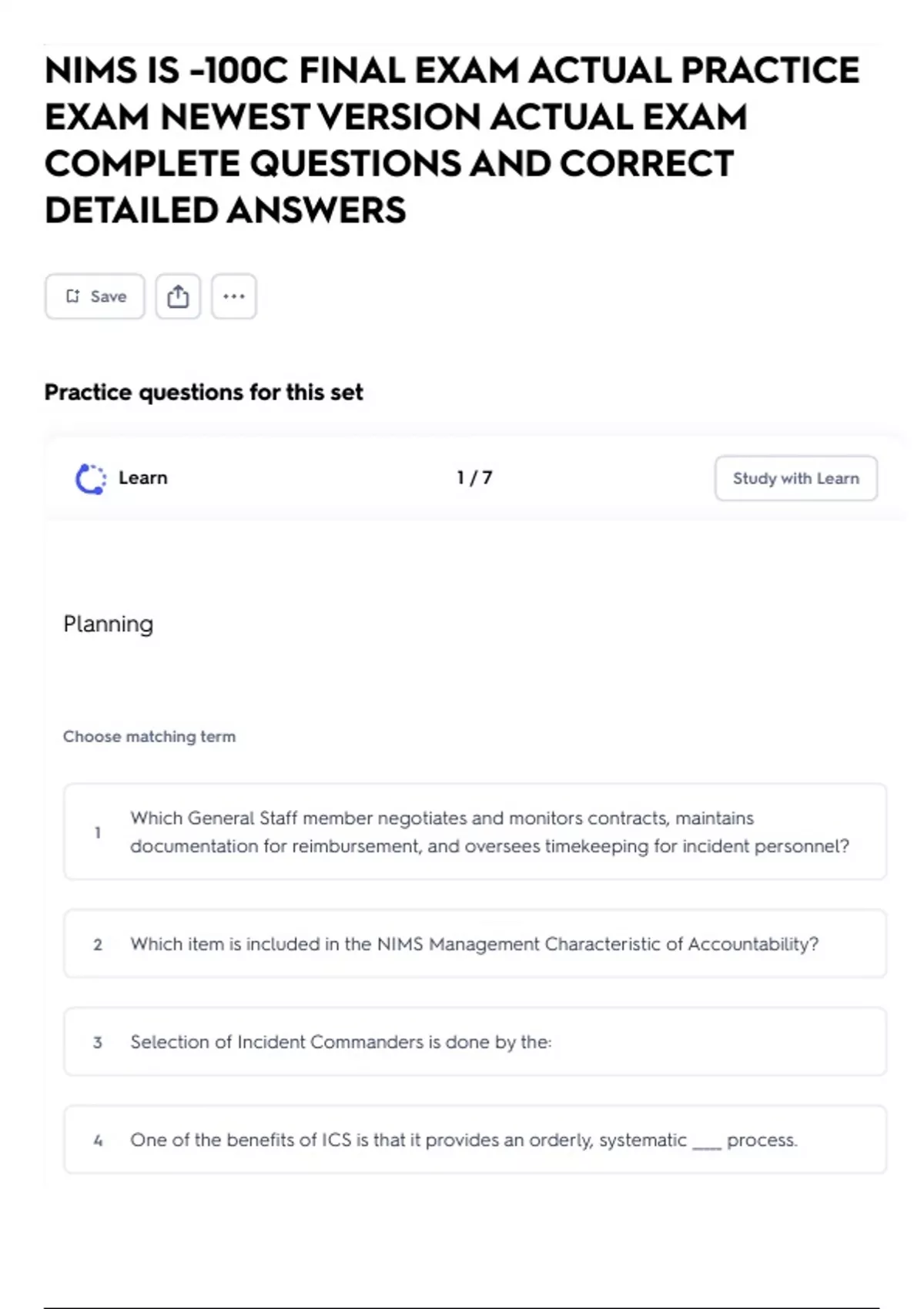Select the answer about NIMS Accountability characteristic
The image size is (924, 1309).
(x=474, y=944)
